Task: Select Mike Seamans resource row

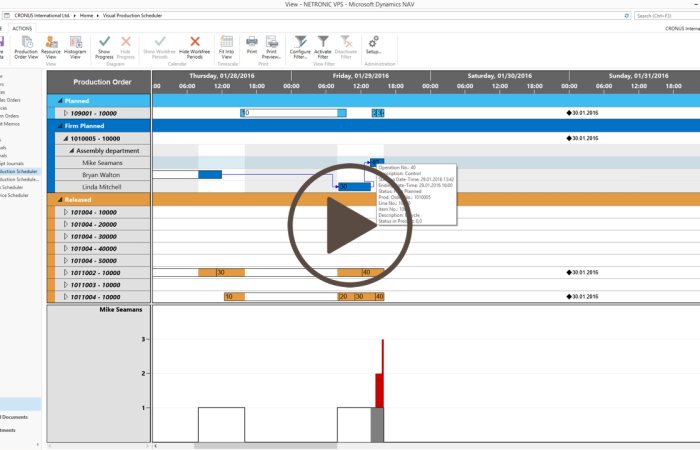Action: click(x=102, y=163)
